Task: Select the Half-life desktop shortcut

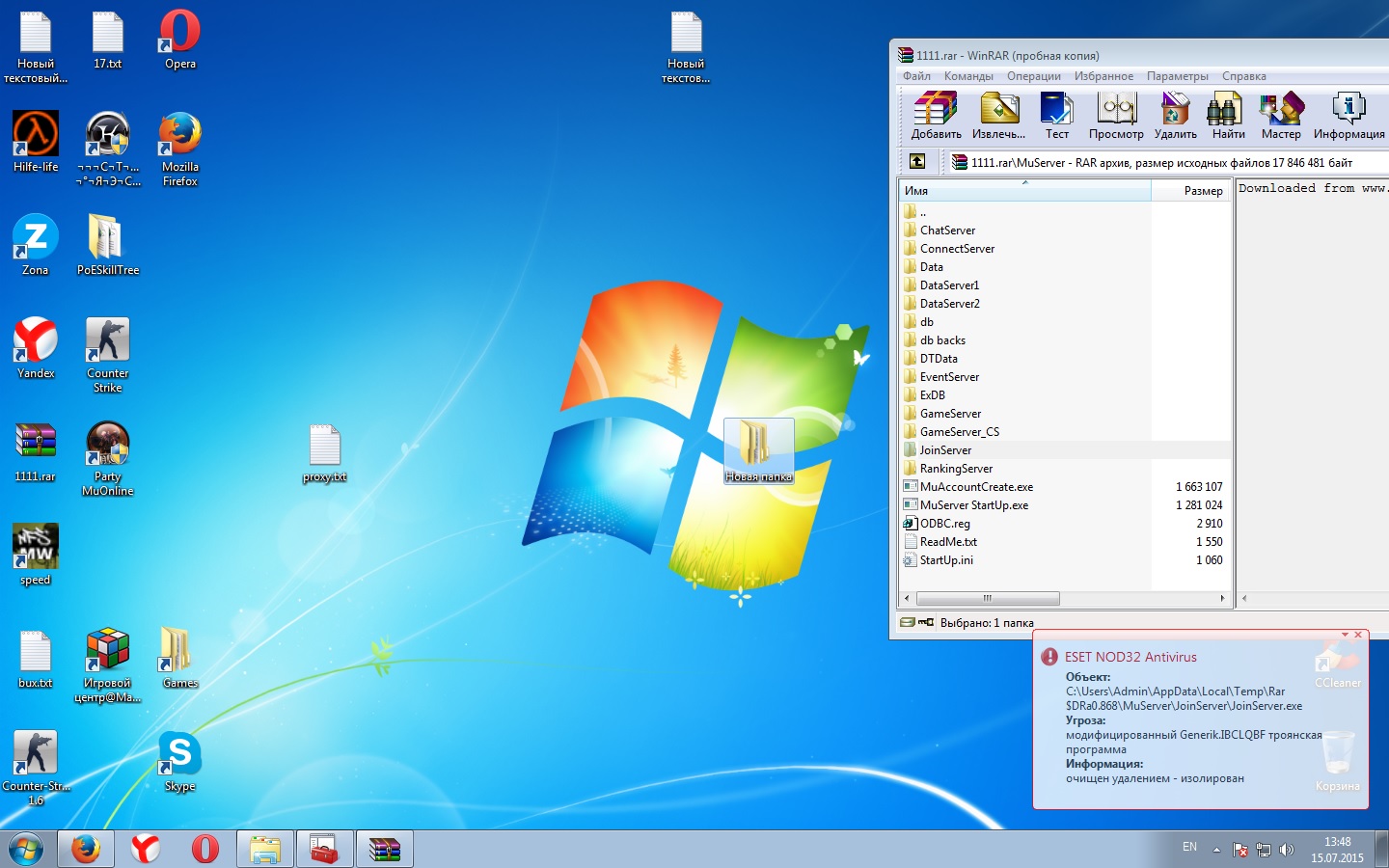Action: 36,142
